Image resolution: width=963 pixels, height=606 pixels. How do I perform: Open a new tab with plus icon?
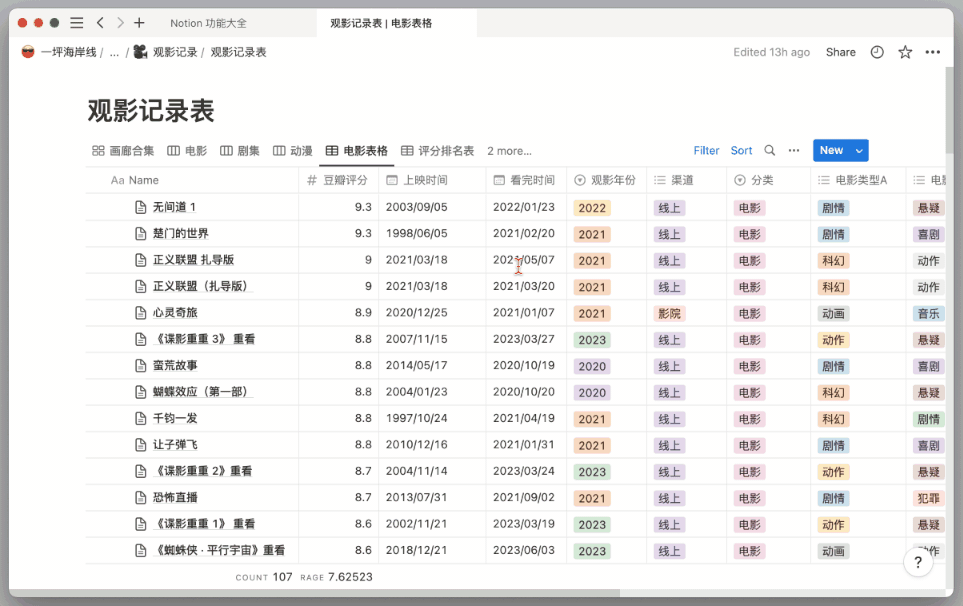coord(139,23)
